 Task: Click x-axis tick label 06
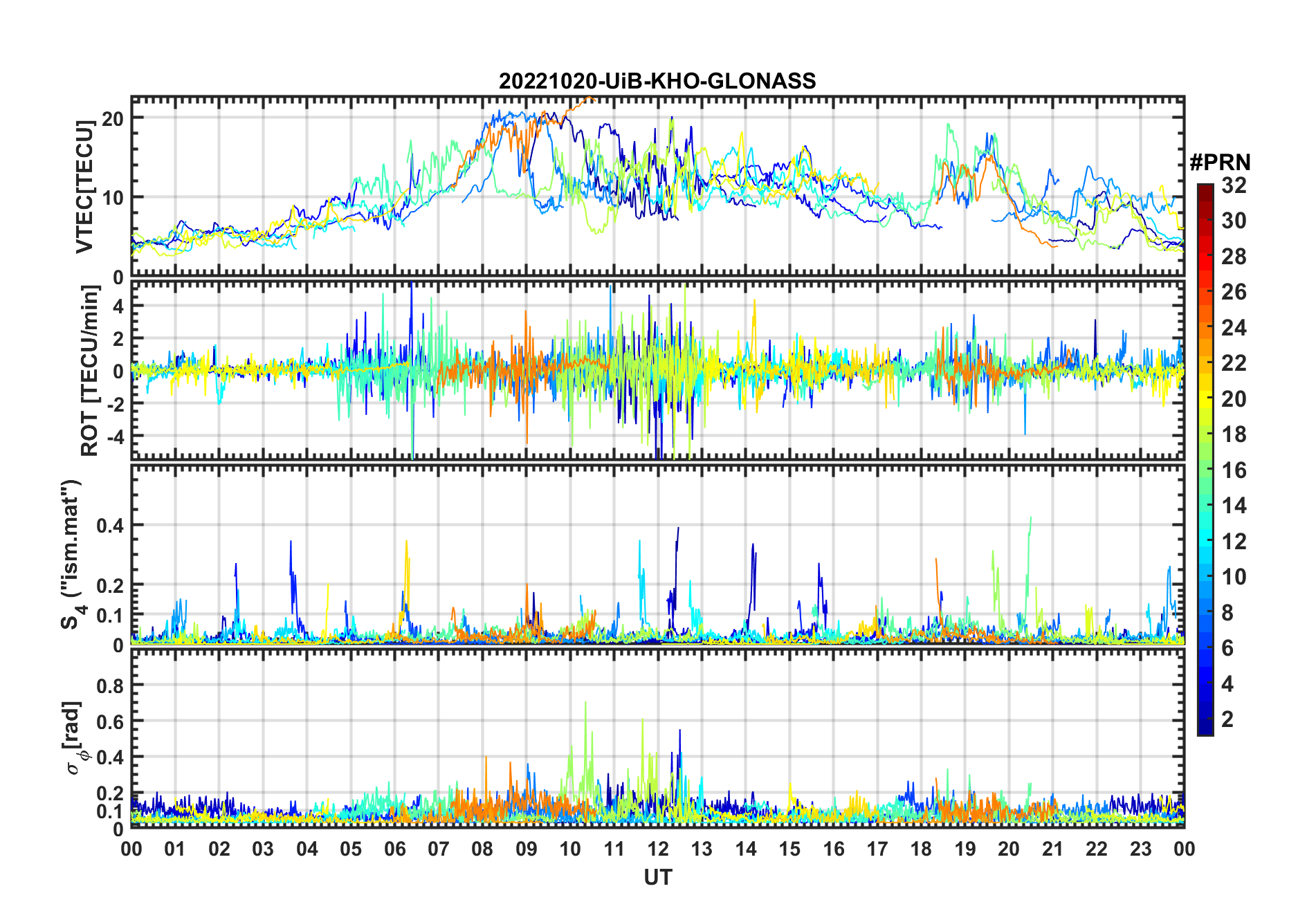pos(394,849)
